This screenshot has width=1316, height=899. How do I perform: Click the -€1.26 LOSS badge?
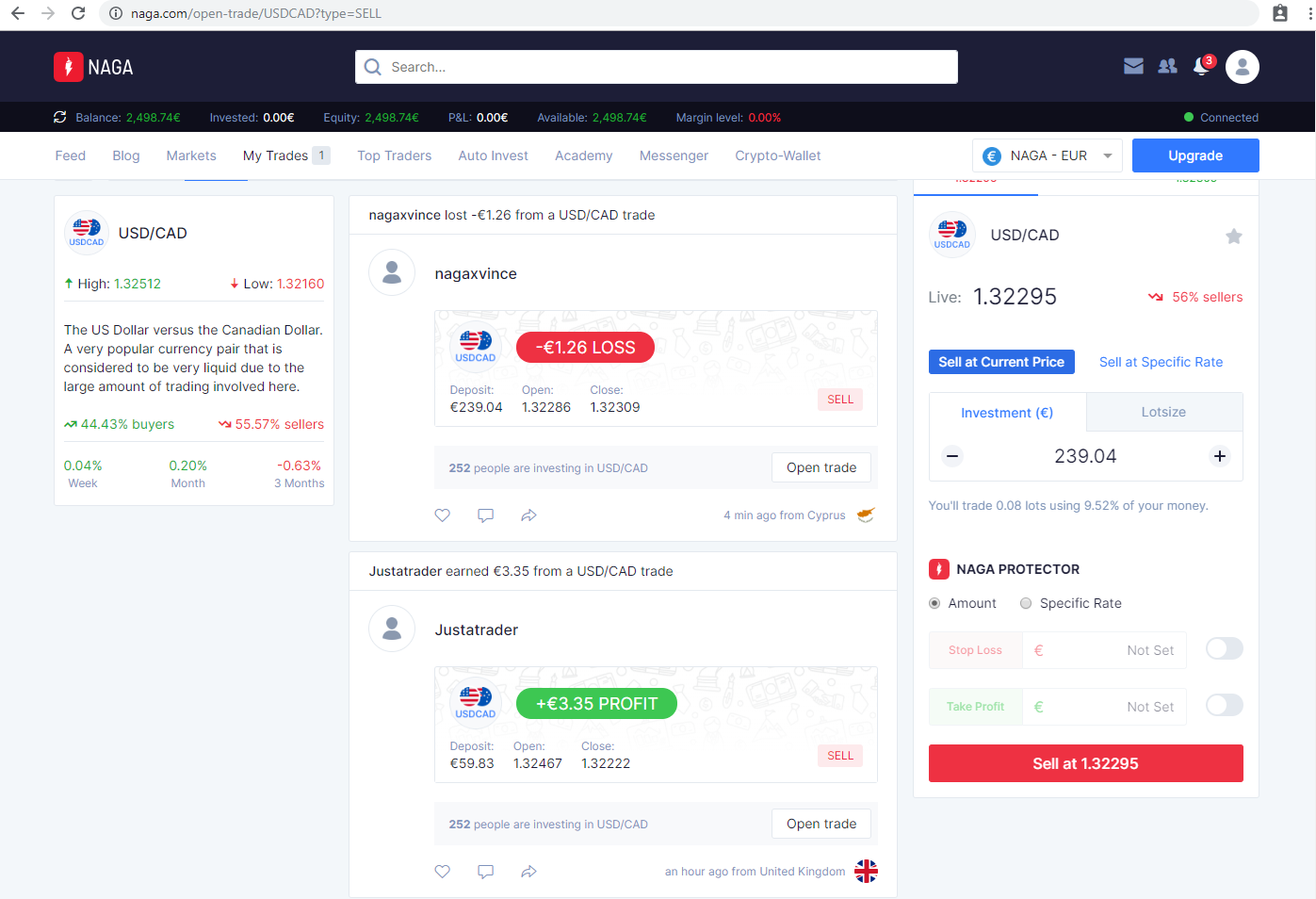pos(585,347)
